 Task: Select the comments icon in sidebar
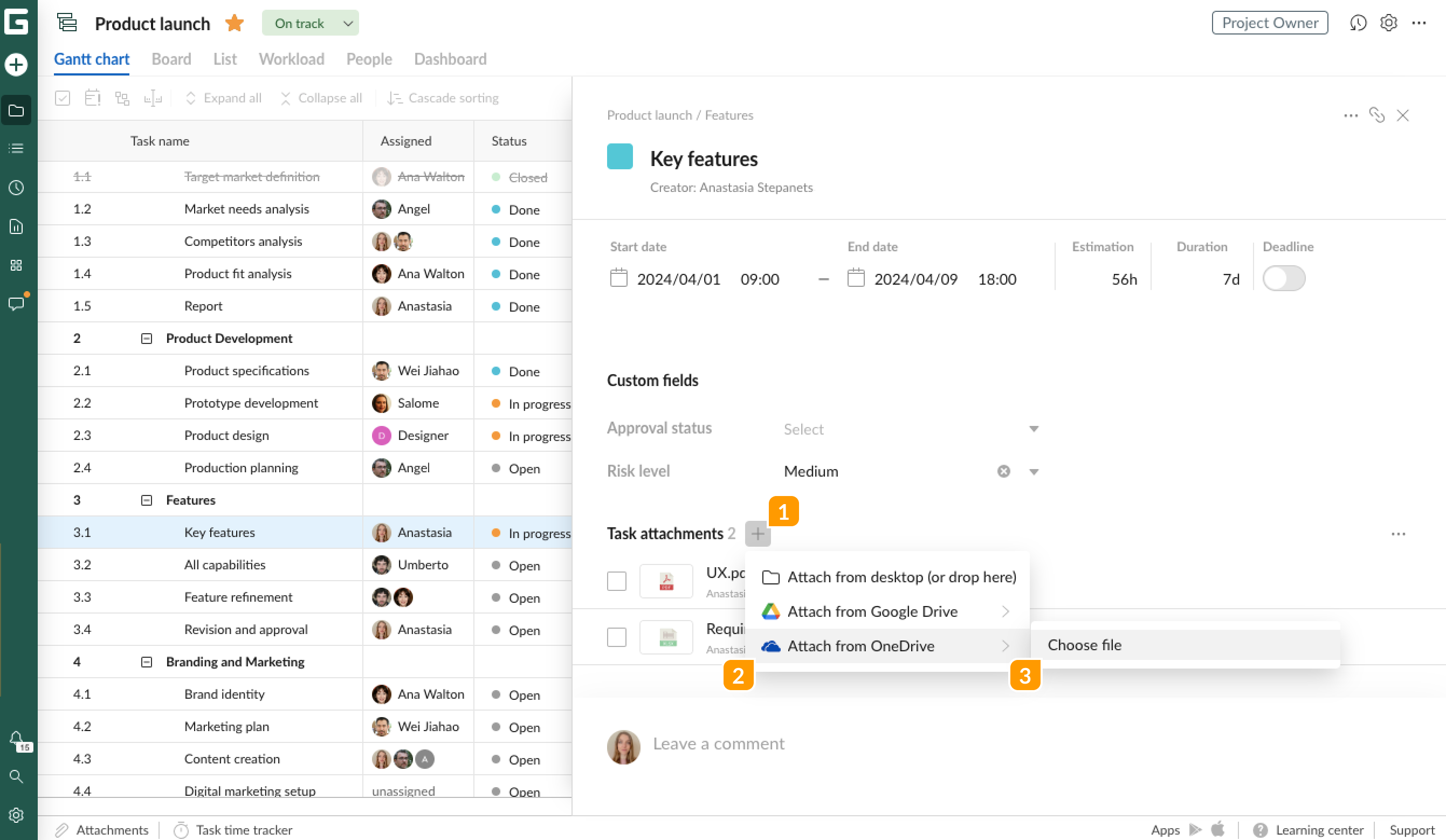(x=17, y=304)
